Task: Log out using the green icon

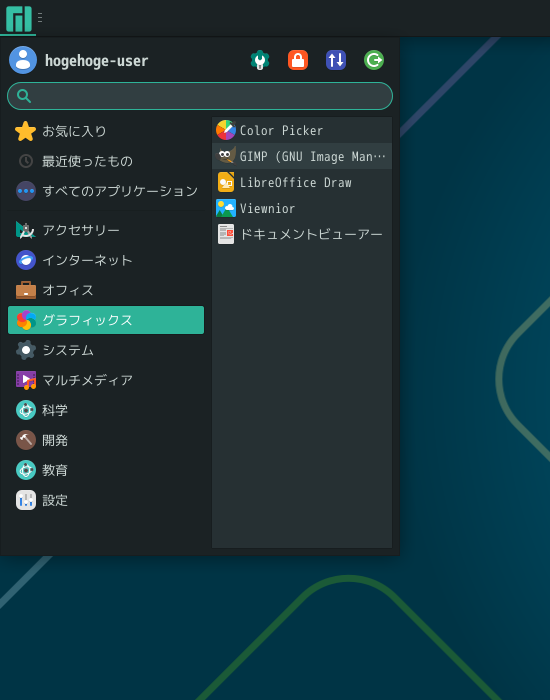Action: click(x=374, y=60)
